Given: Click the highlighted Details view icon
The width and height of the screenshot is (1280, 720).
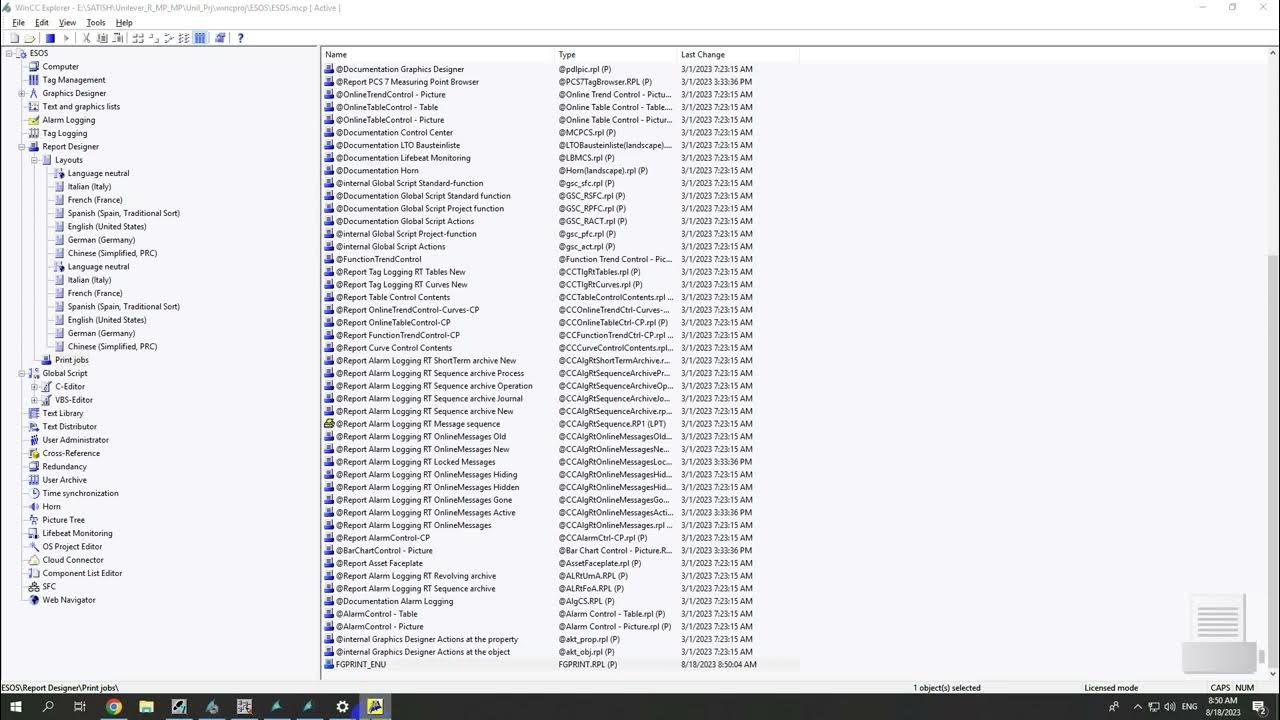Looking at the screenshot, I should (x=200, y=38).
